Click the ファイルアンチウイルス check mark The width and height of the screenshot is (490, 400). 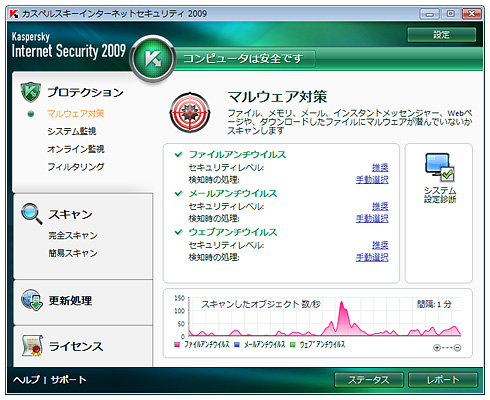pyautogui.click(x=179, y=154)
